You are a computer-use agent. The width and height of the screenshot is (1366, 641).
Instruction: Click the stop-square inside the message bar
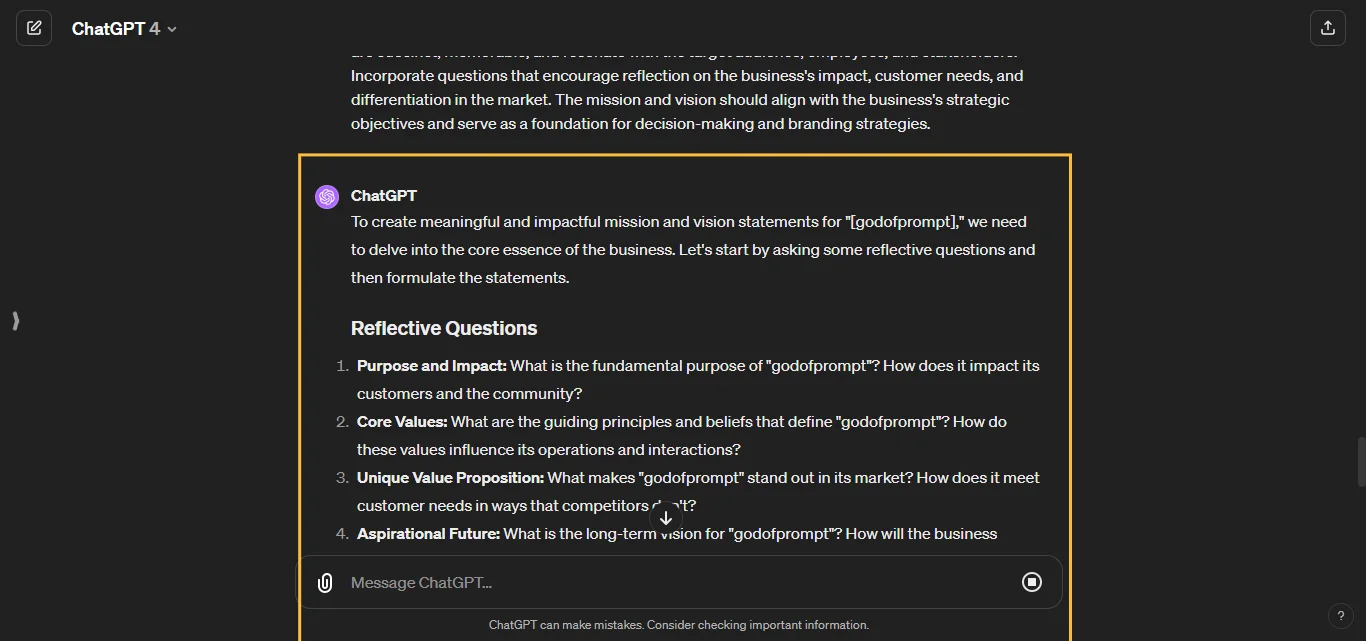(x=1032, y=582)
